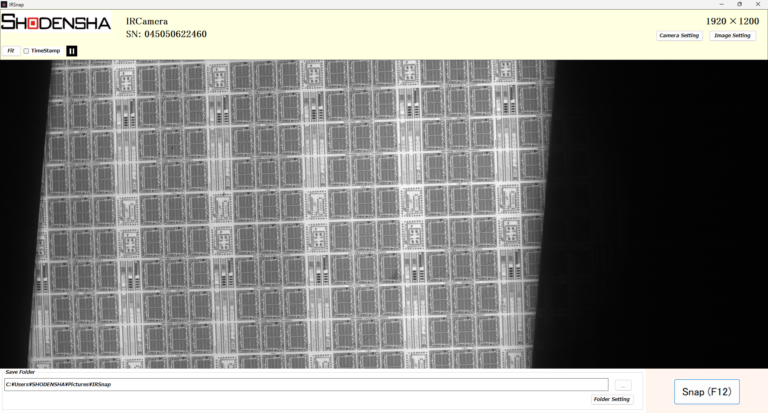Browse for save folder with ellipsis button
Image resolution: width=768 pixels, height=413 pixels.
click(x=622, y=385)
